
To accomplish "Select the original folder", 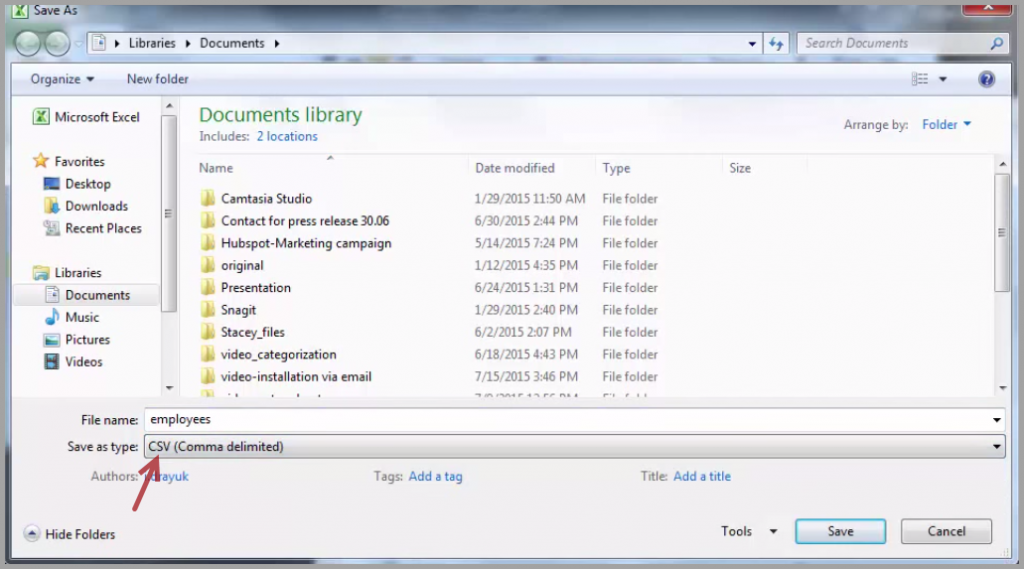I will coord(242,265).
